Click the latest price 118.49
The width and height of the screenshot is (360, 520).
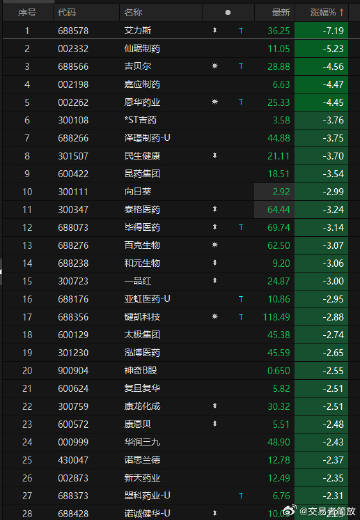(277, 317)
